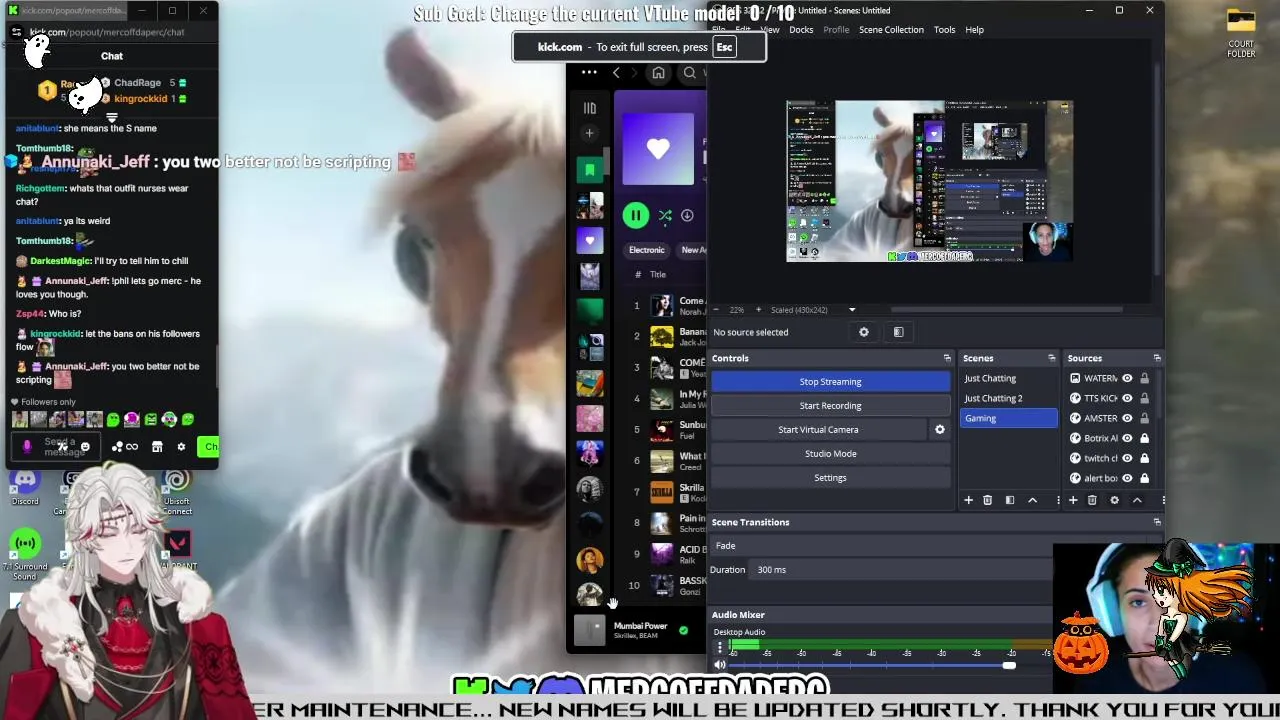Screen dimensions: 1280x720
Task: Go to Home in music player
Action: (x=658, y=73)
